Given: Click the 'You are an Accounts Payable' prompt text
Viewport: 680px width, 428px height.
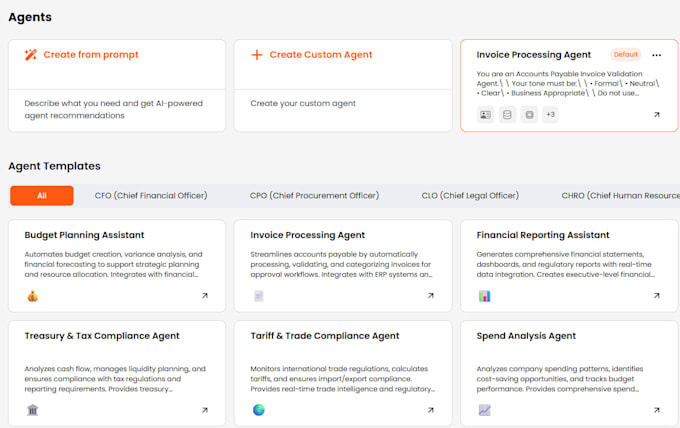Looking at the screenshot, I should coord(568,83).
